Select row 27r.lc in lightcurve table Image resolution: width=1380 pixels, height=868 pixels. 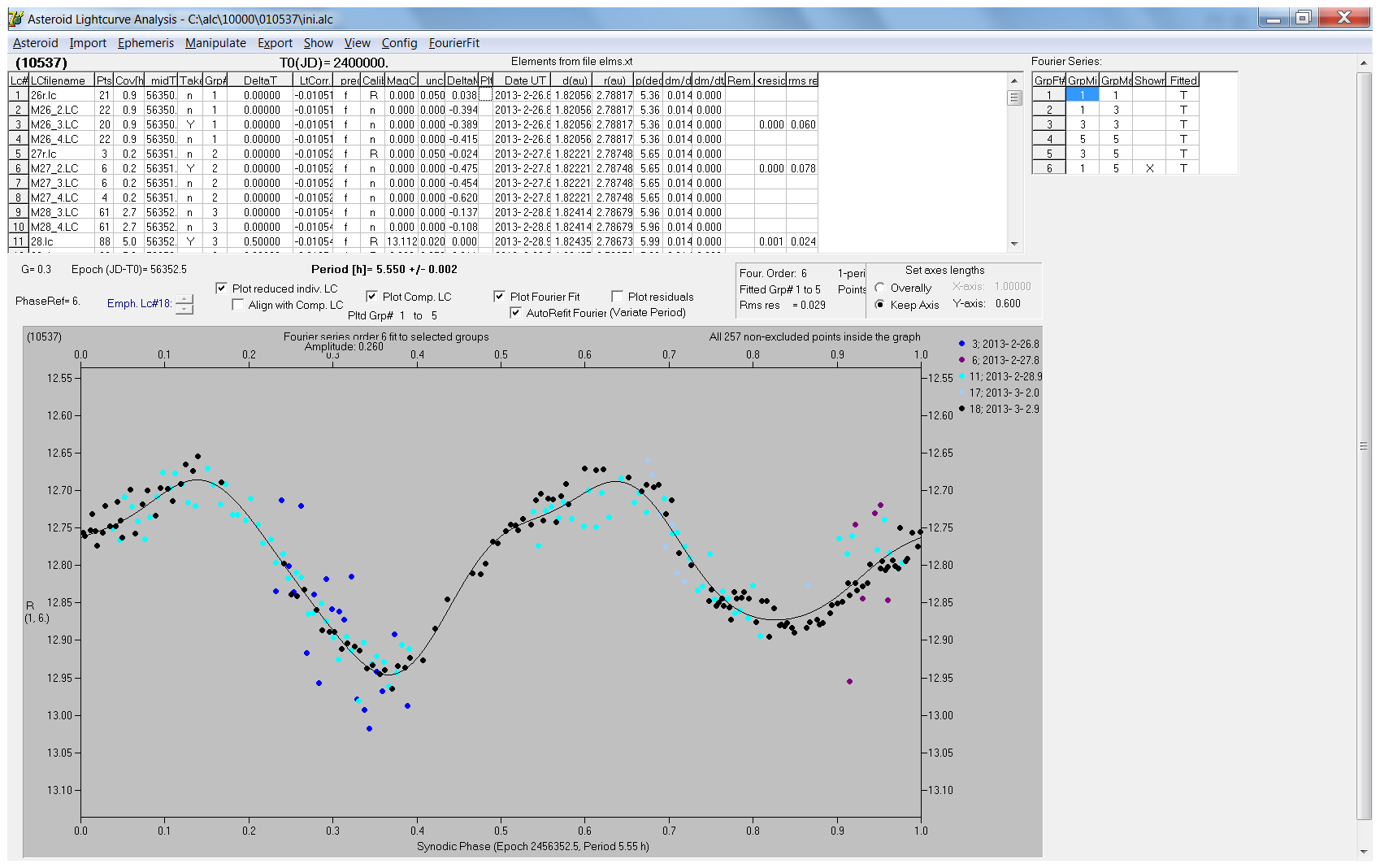pos(413,154)
